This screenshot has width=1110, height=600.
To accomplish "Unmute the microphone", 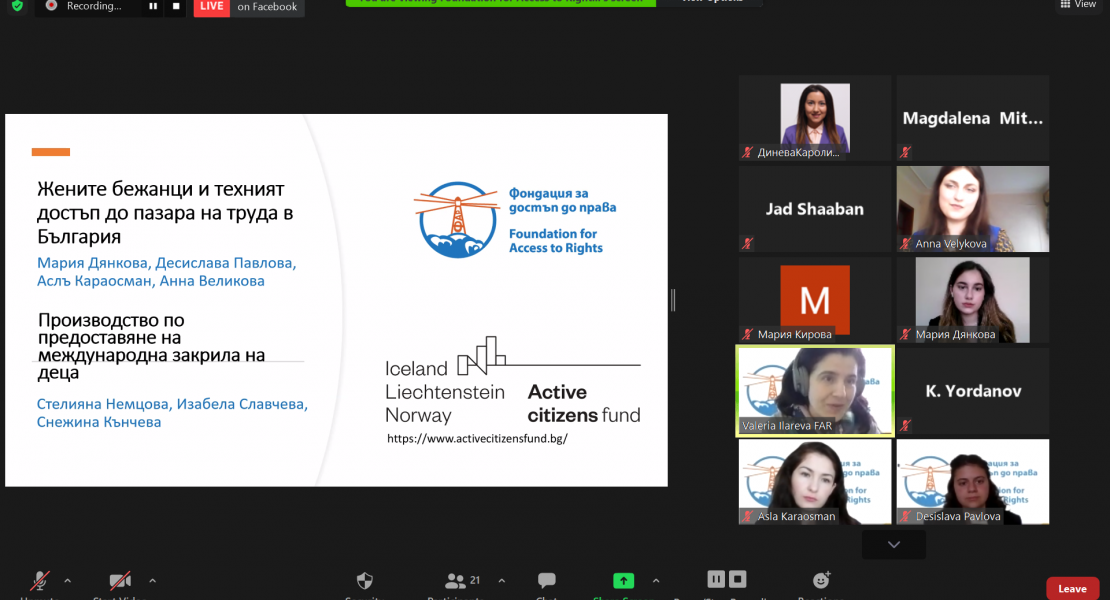I will coord(40,582).
